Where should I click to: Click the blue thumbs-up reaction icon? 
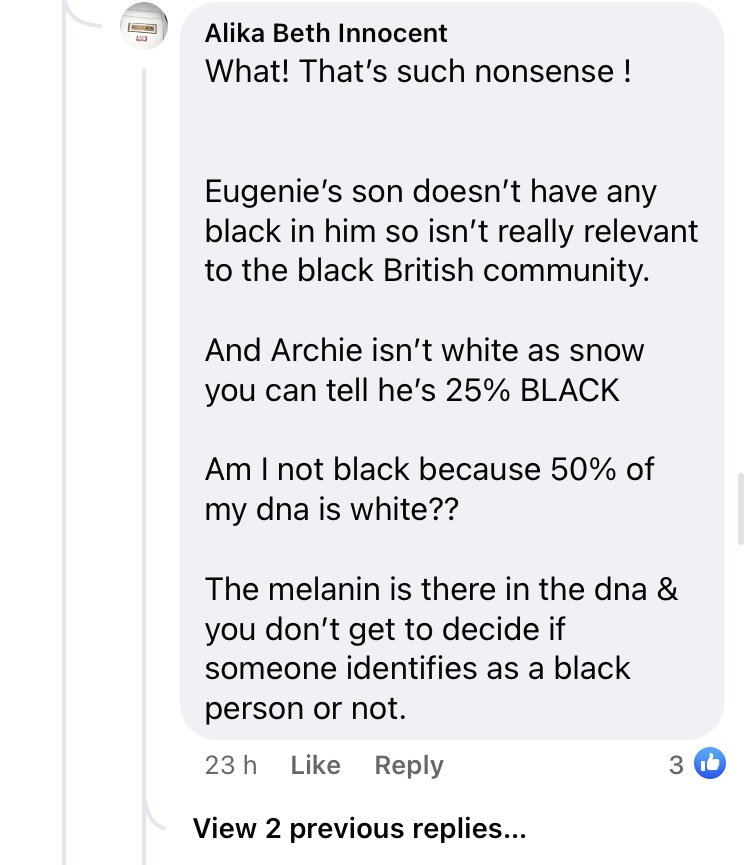coord(710,763)
